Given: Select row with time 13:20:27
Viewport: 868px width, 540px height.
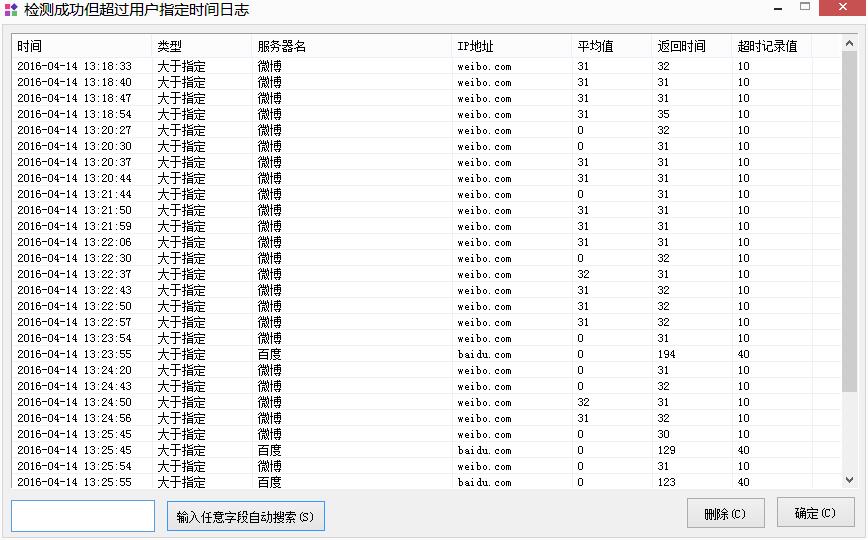Looking at the screenshot, I should [x=426, y=130].
